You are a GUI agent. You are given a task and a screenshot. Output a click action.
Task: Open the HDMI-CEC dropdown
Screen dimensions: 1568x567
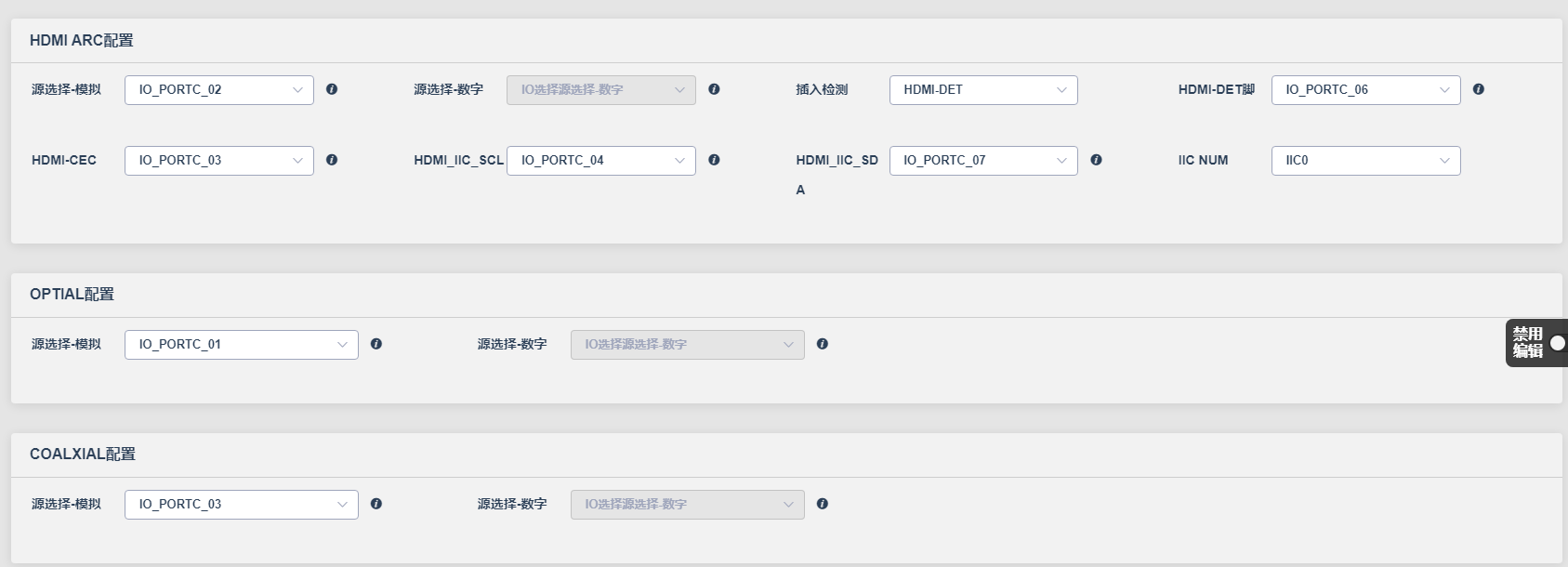click(219, 161)
